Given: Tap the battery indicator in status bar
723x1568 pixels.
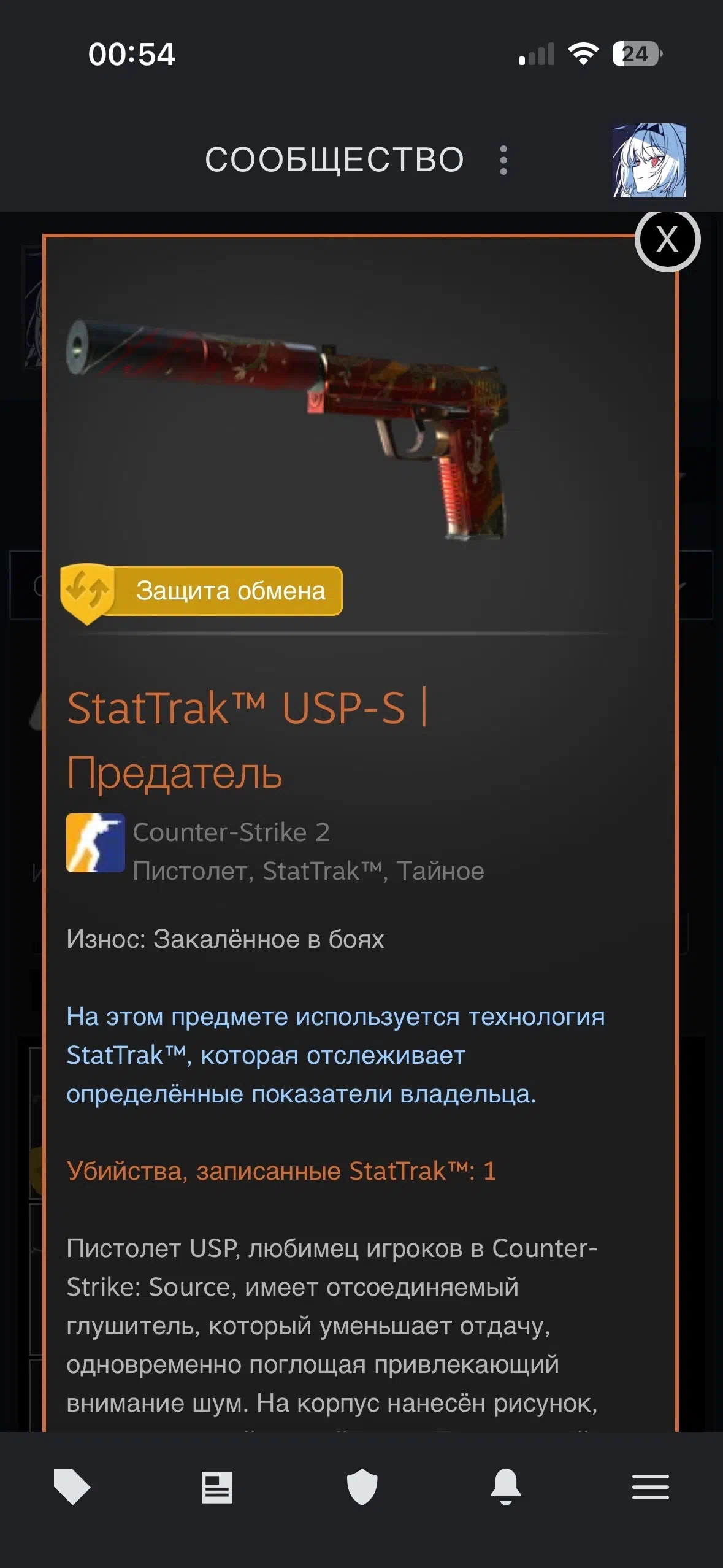Looking at the screenshot, I should point(637,54).
